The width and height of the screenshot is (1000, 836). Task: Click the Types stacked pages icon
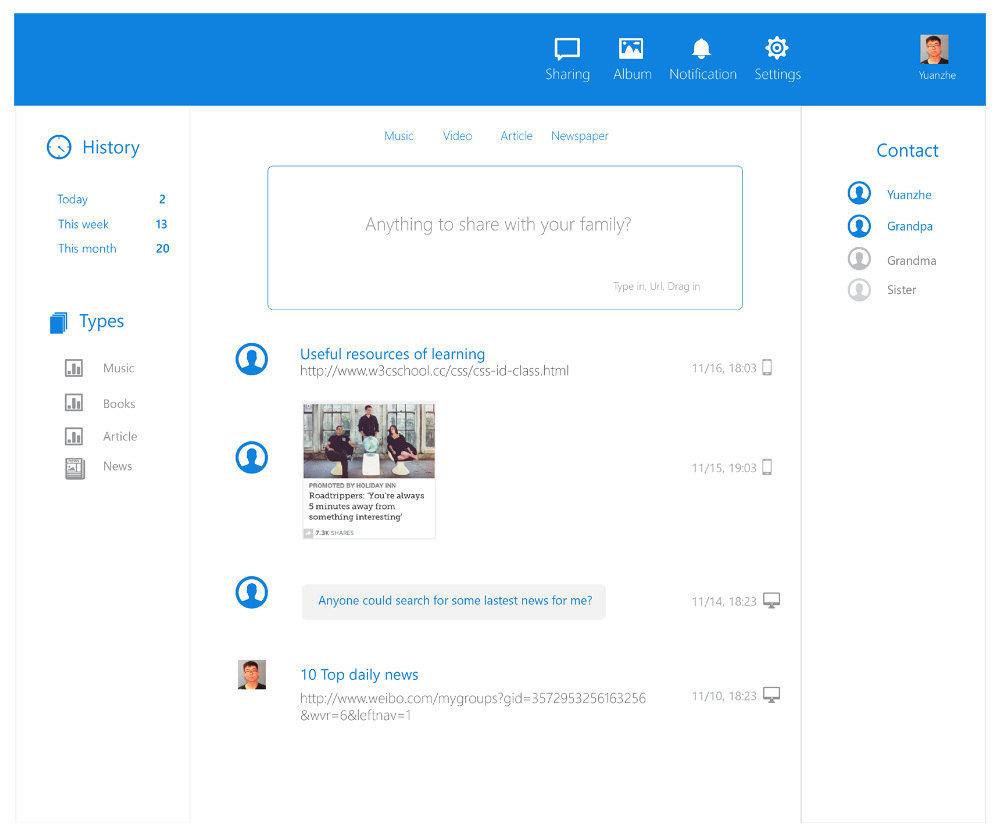pyautogui.click(x=59, y=322)
